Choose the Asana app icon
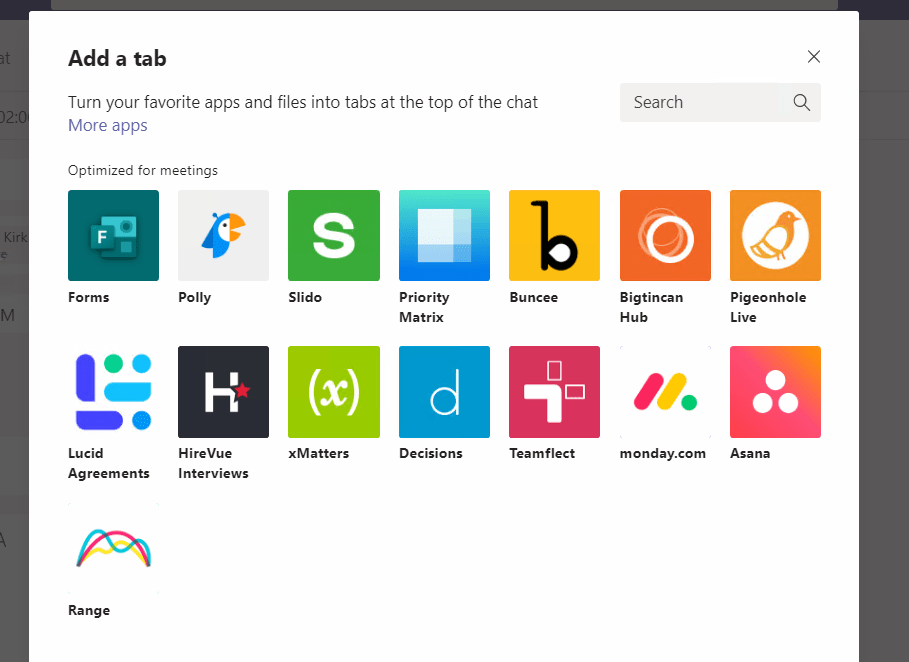This screenshot has height=662, width=909. coord(775,392)
